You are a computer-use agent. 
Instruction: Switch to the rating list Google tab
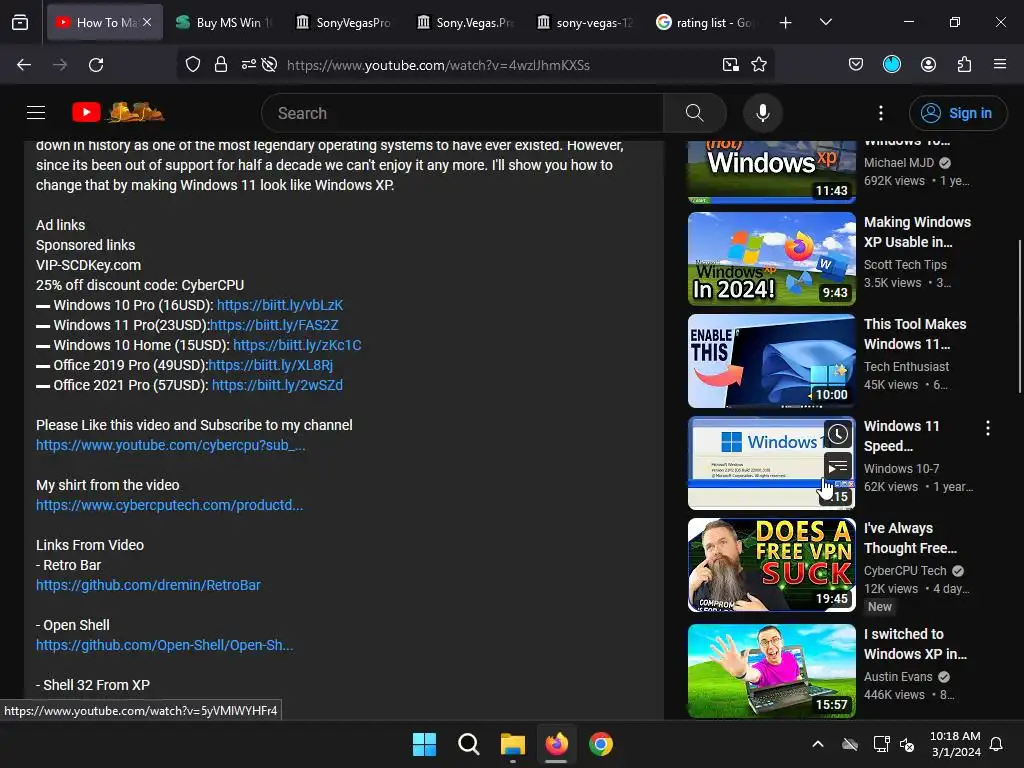pyautogui.click(x=704, y=22)
